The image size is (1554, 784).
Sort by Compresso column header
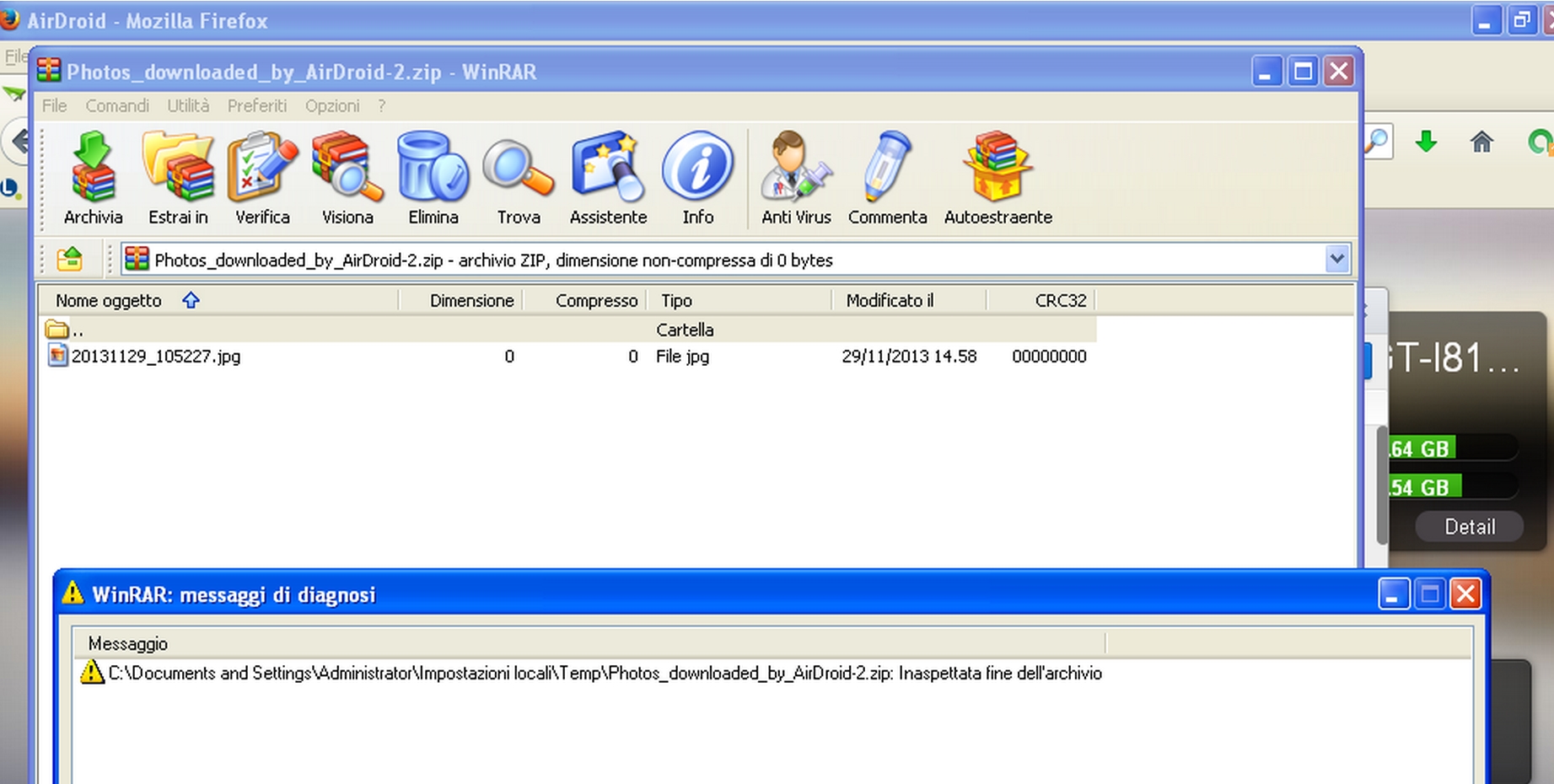point(584,300)
